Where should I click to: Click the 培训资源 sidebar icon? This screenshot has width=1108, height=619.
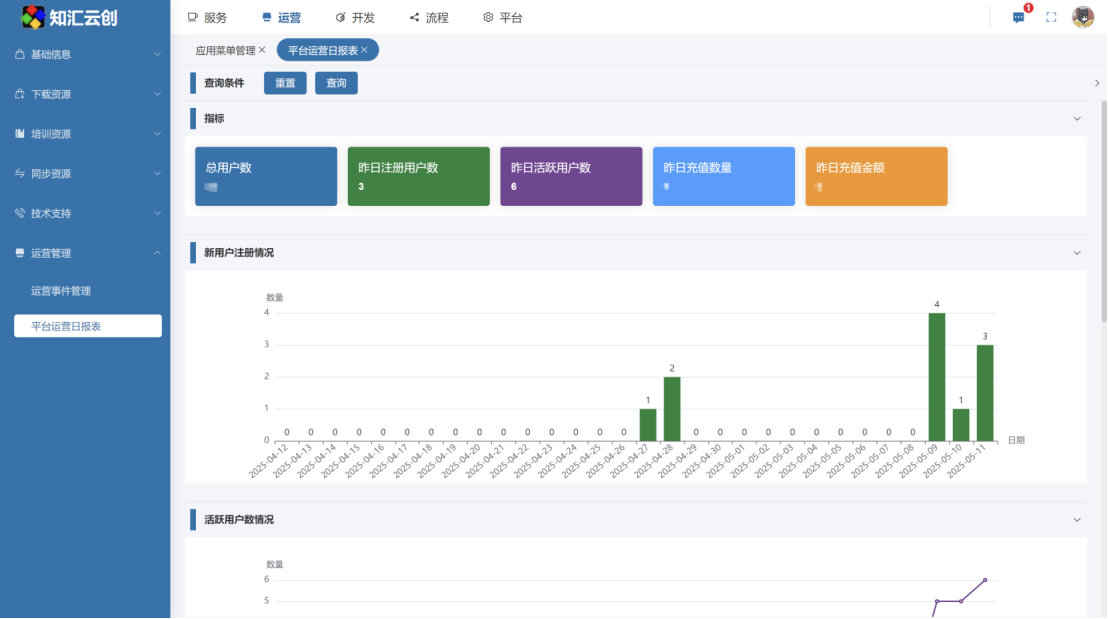click(x=20, y=134)
